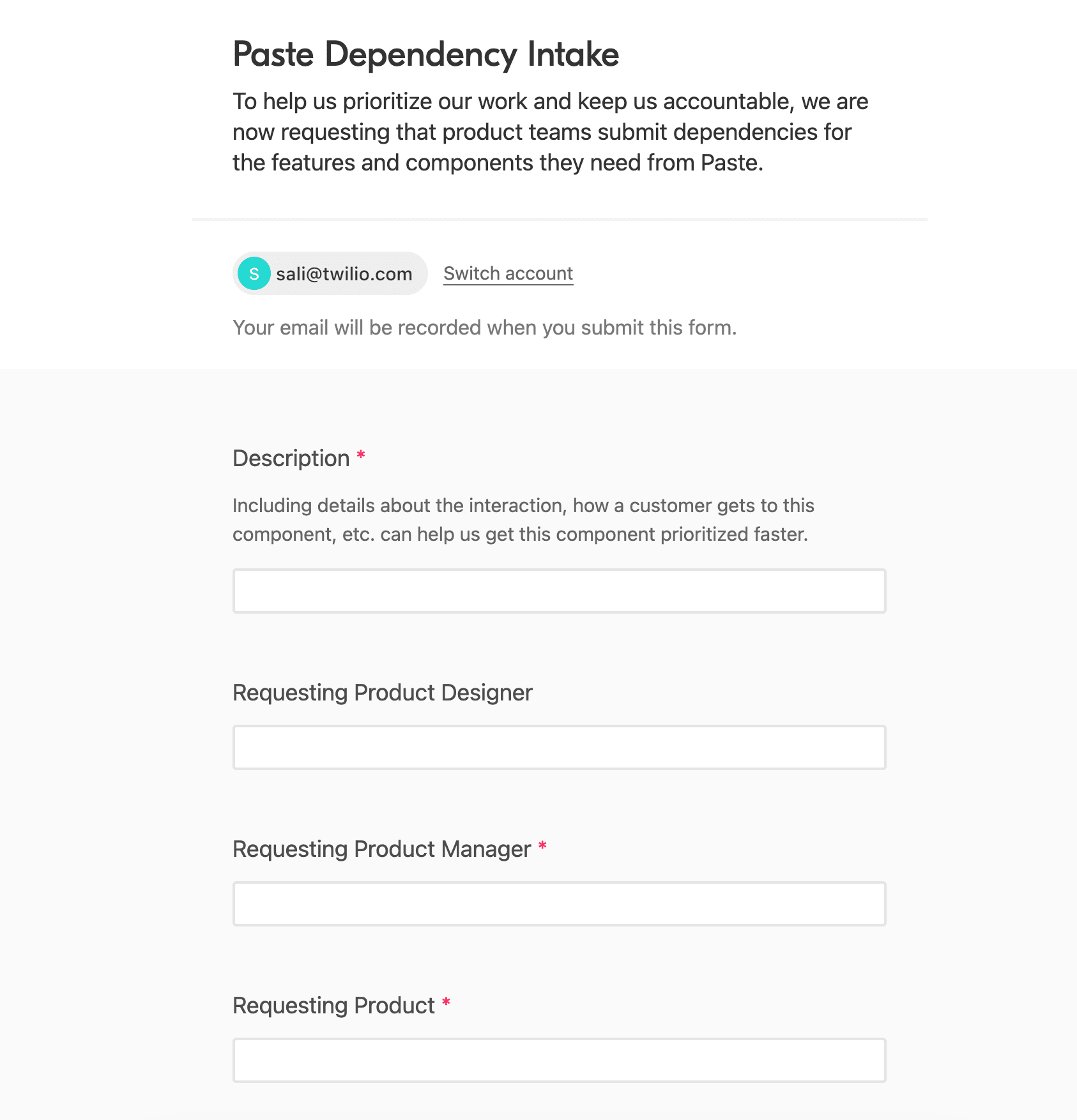Viewport: 1077px width, 1120px height.
Task: Click the red asterisk beside Description
Action: [x=361, y=455]
